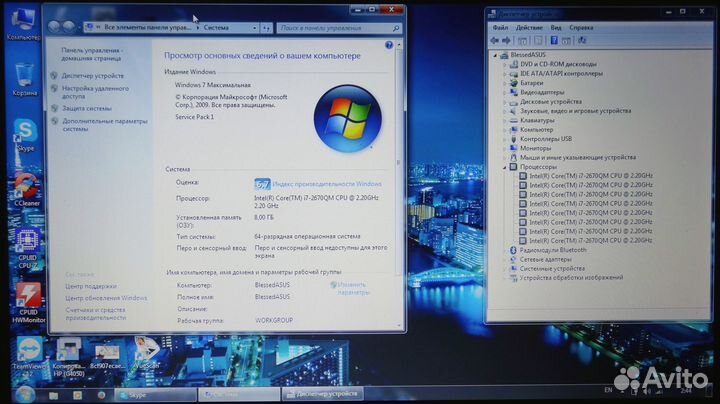The image size is (720, 404).
Task: Select Контроллеры USB in device tree
Action: [x=546, y=139]
